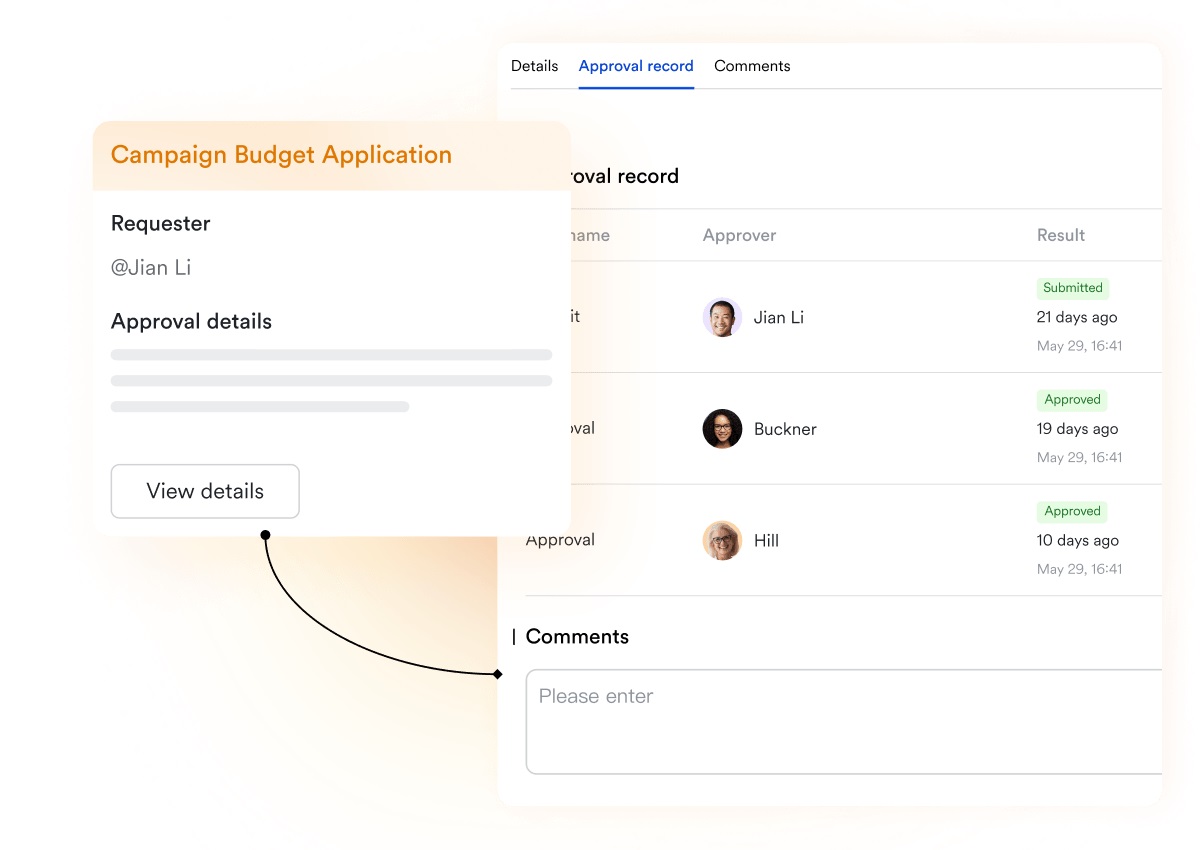Viewport: 1200px width, 850px height.
Task: Click Buckner's avatar photo
Action: pyautogui.click(x=722, y=429)
